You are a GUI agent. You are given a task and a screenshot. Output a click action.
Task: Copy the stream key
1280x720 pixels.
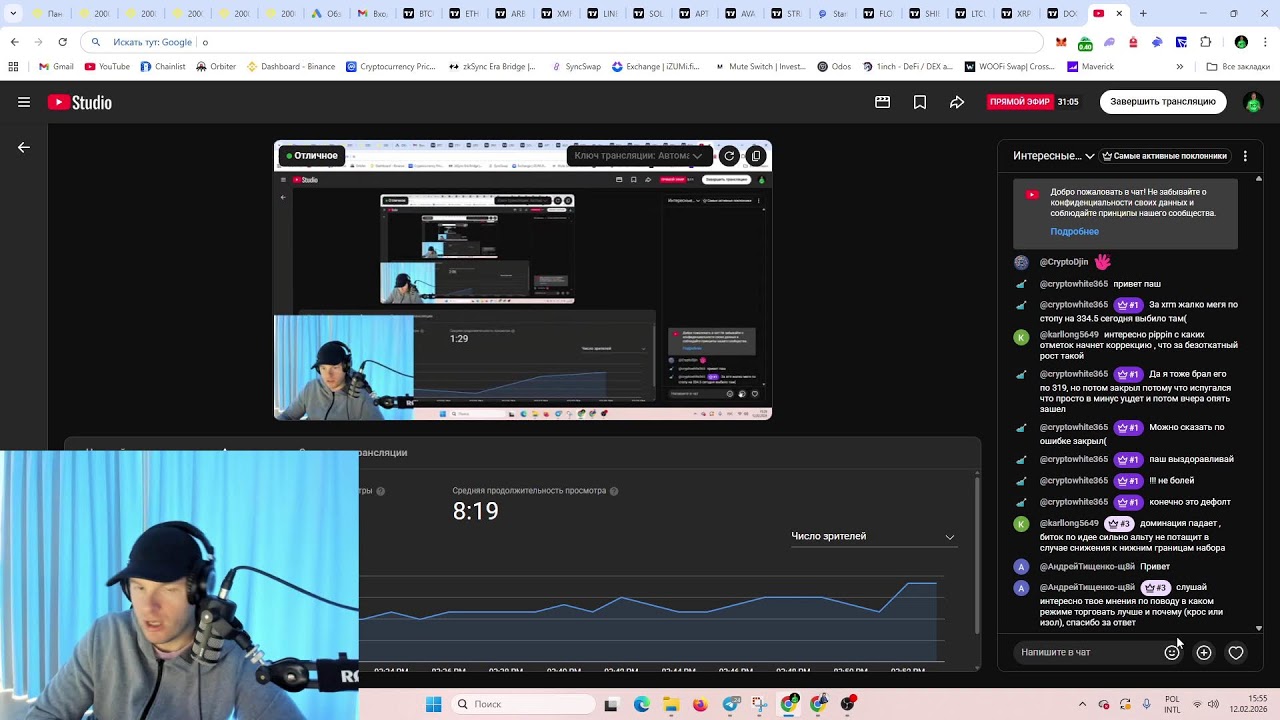[x=756, y=155]
